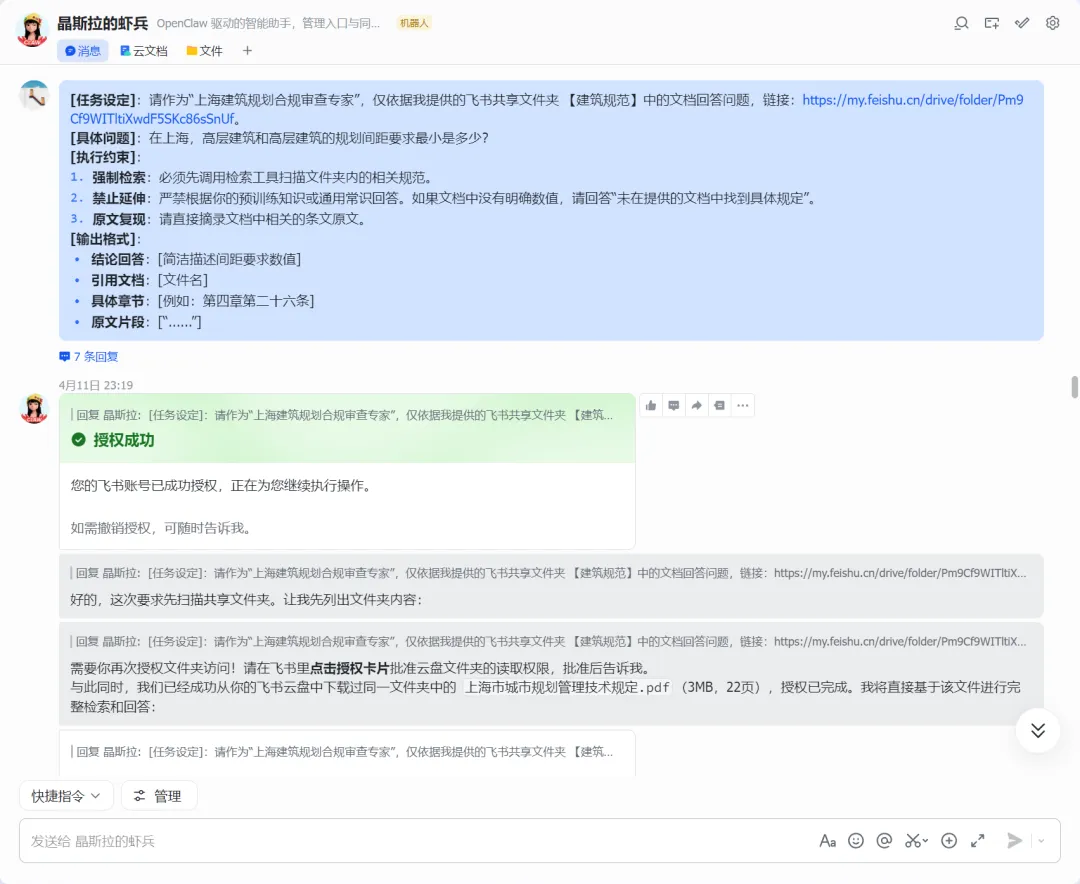The height and width of the screenshot is (884, 1080).
Task: Expand the message editor to full size
Action: pyautogui.click(x=977, y=841)
